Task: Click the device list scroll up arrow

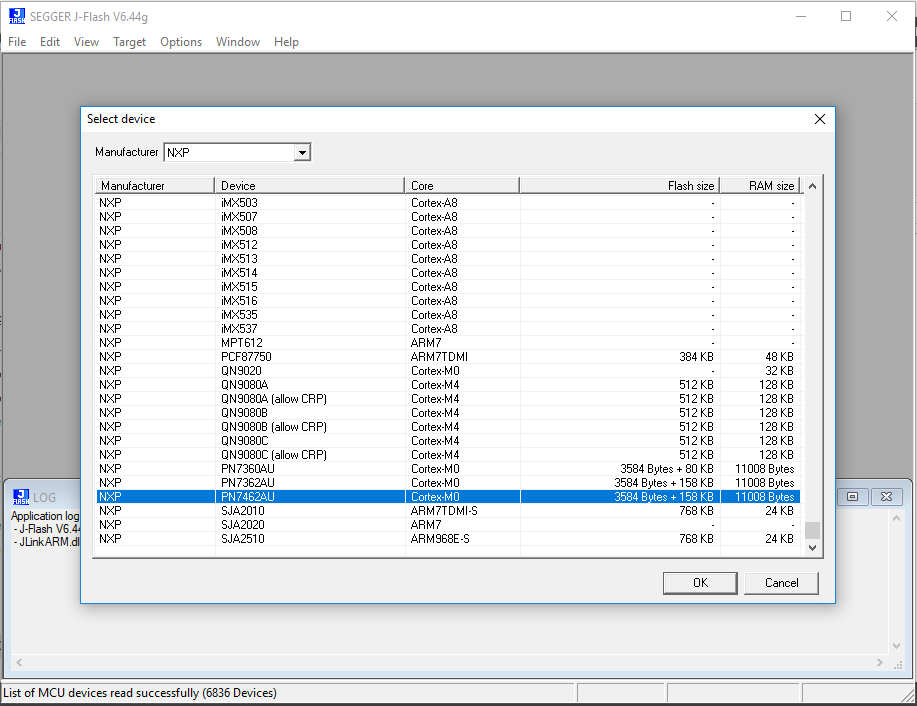Action: point(812,187)
